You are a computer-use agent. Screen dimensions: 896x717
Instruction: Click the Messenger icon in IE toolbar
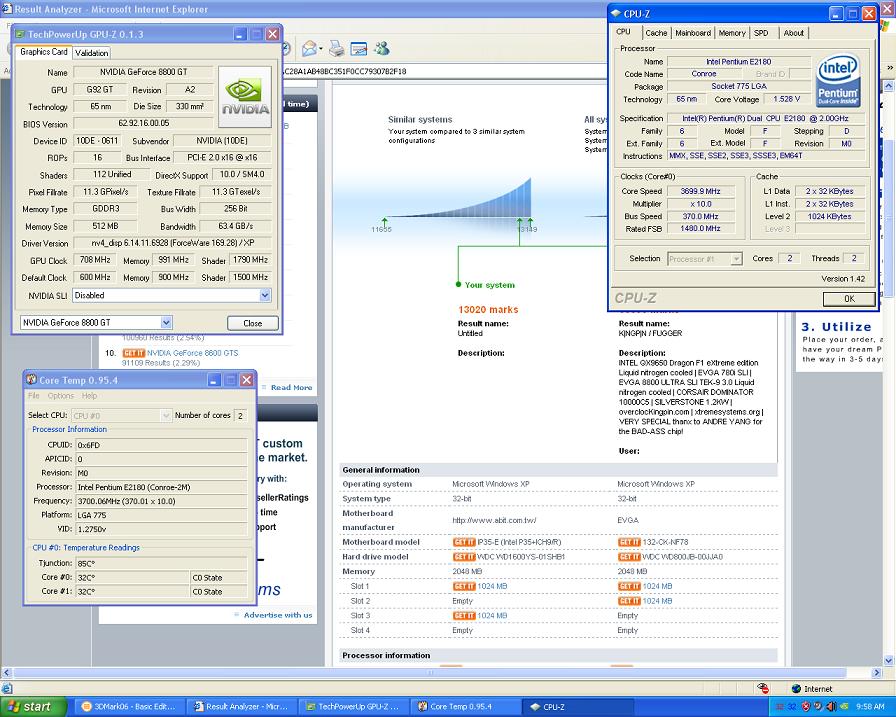click(x=381, y=49)
